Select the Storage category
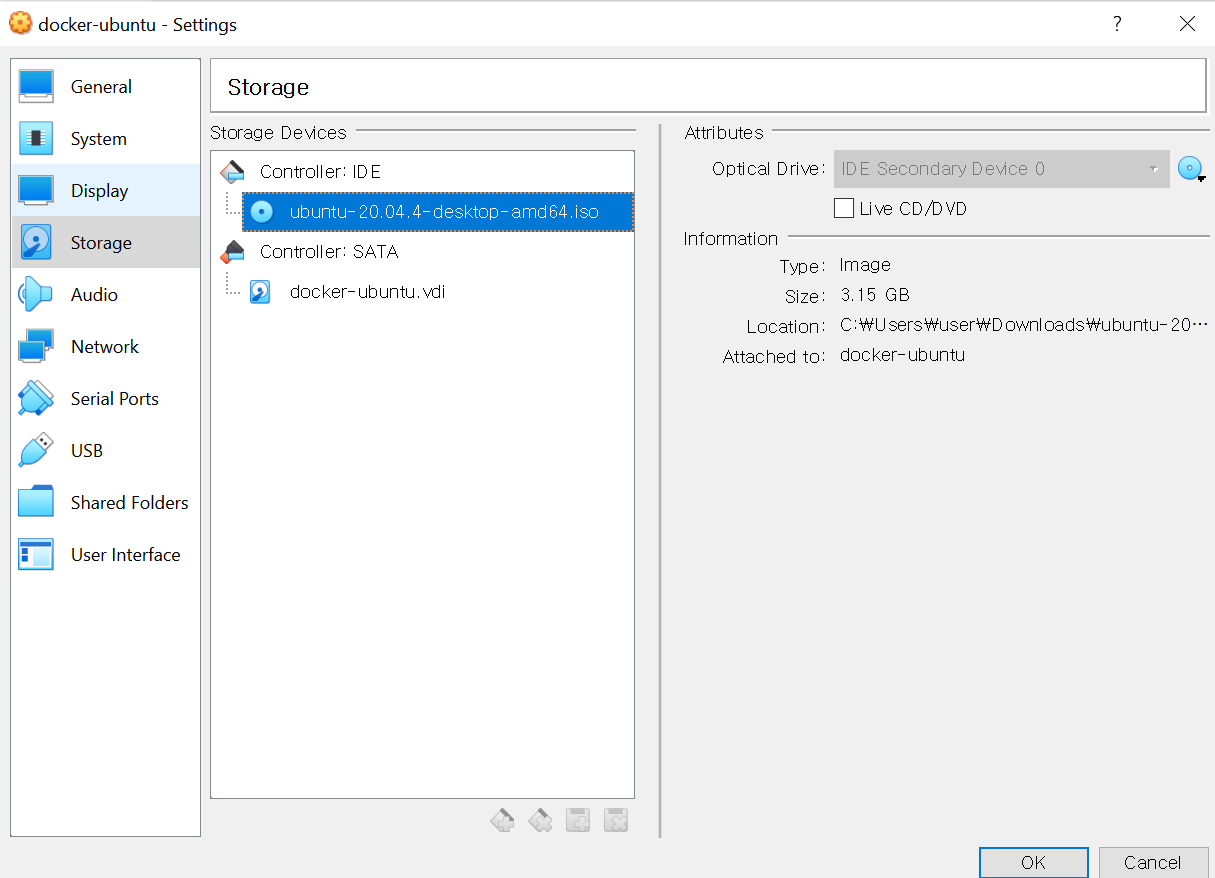The image size is (1215, 878). pos(105,243)
